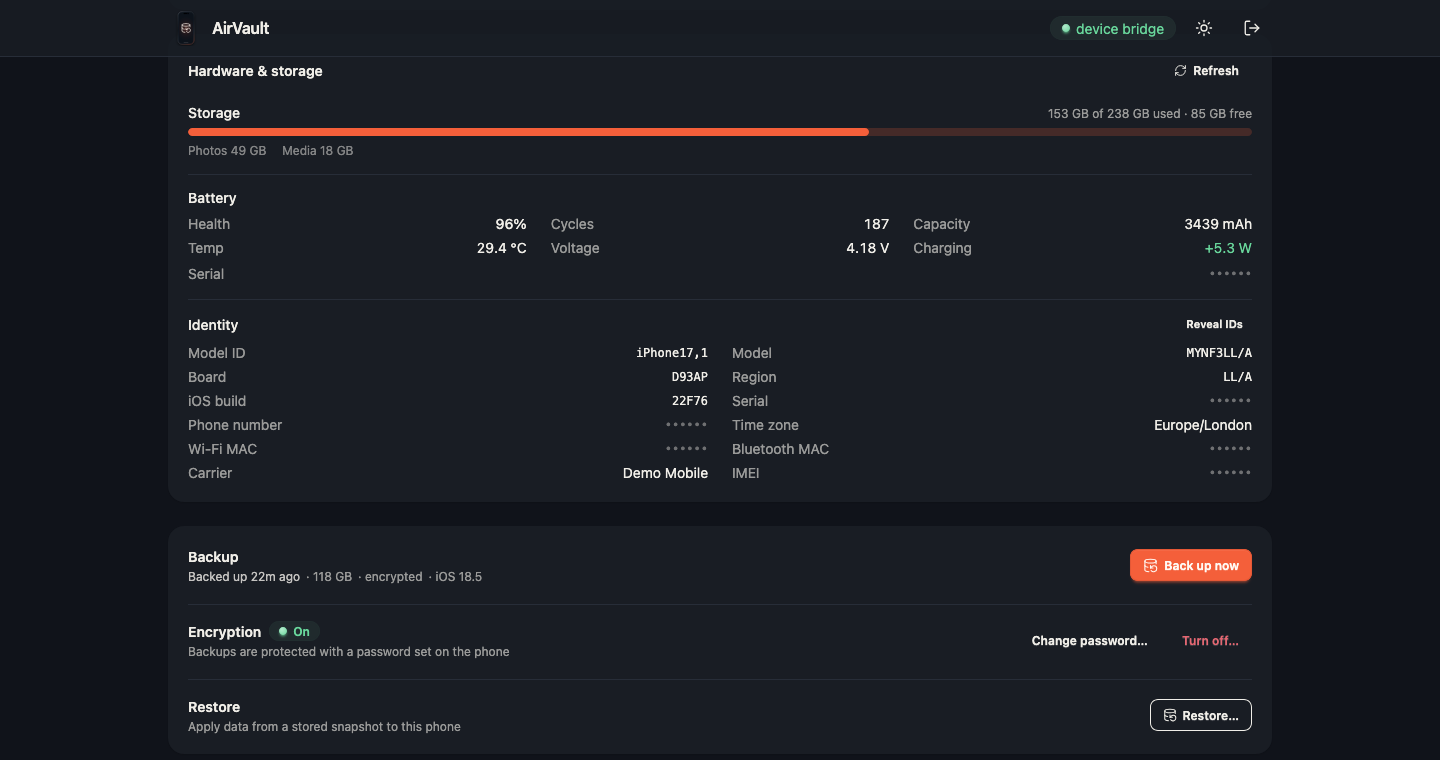The image size is (1440, 760).
Task: Turn off backup encryption
Action: (x=1210, y=641)
